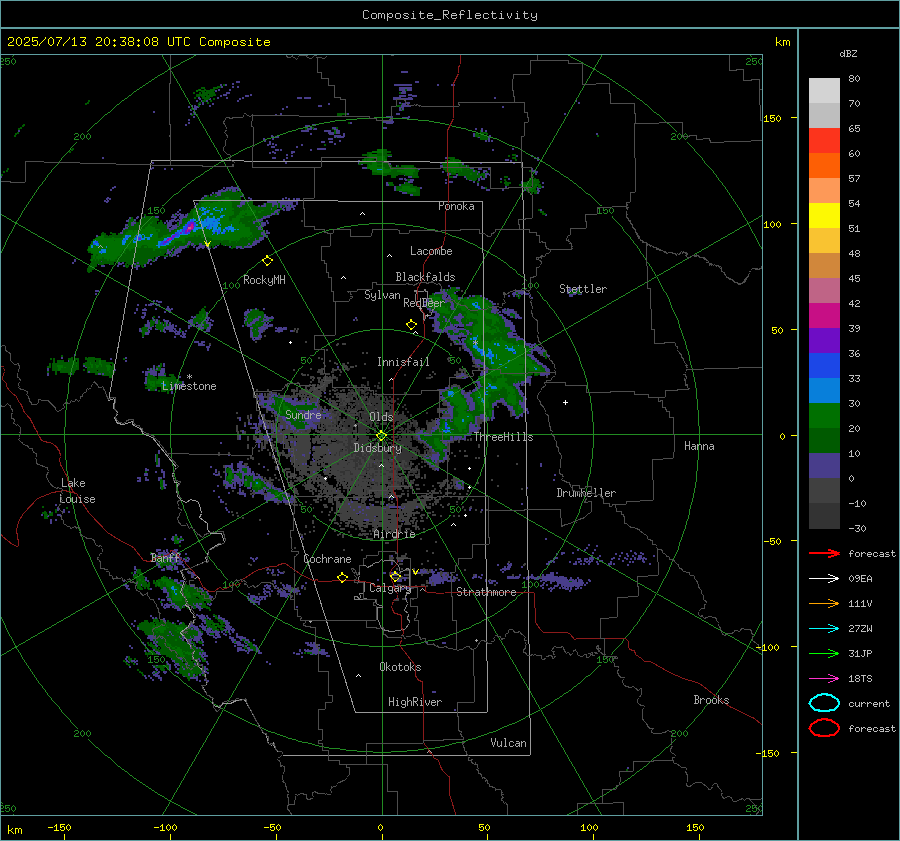The image size is (900, 841).
Task: Click the Olds city label
Action: click(x=381, y=417)
